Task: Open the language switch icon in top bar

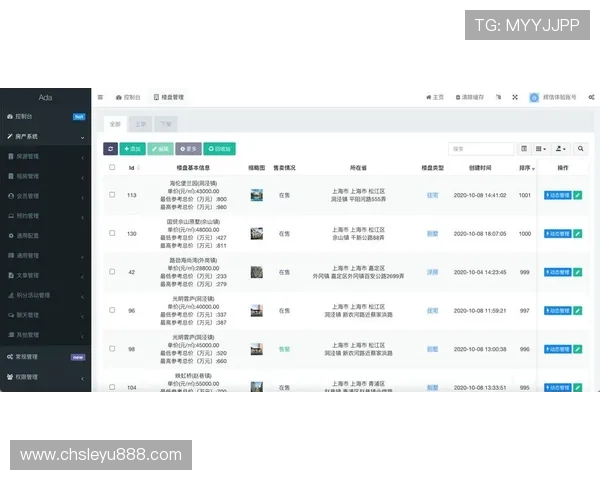Action: (498, 97)
